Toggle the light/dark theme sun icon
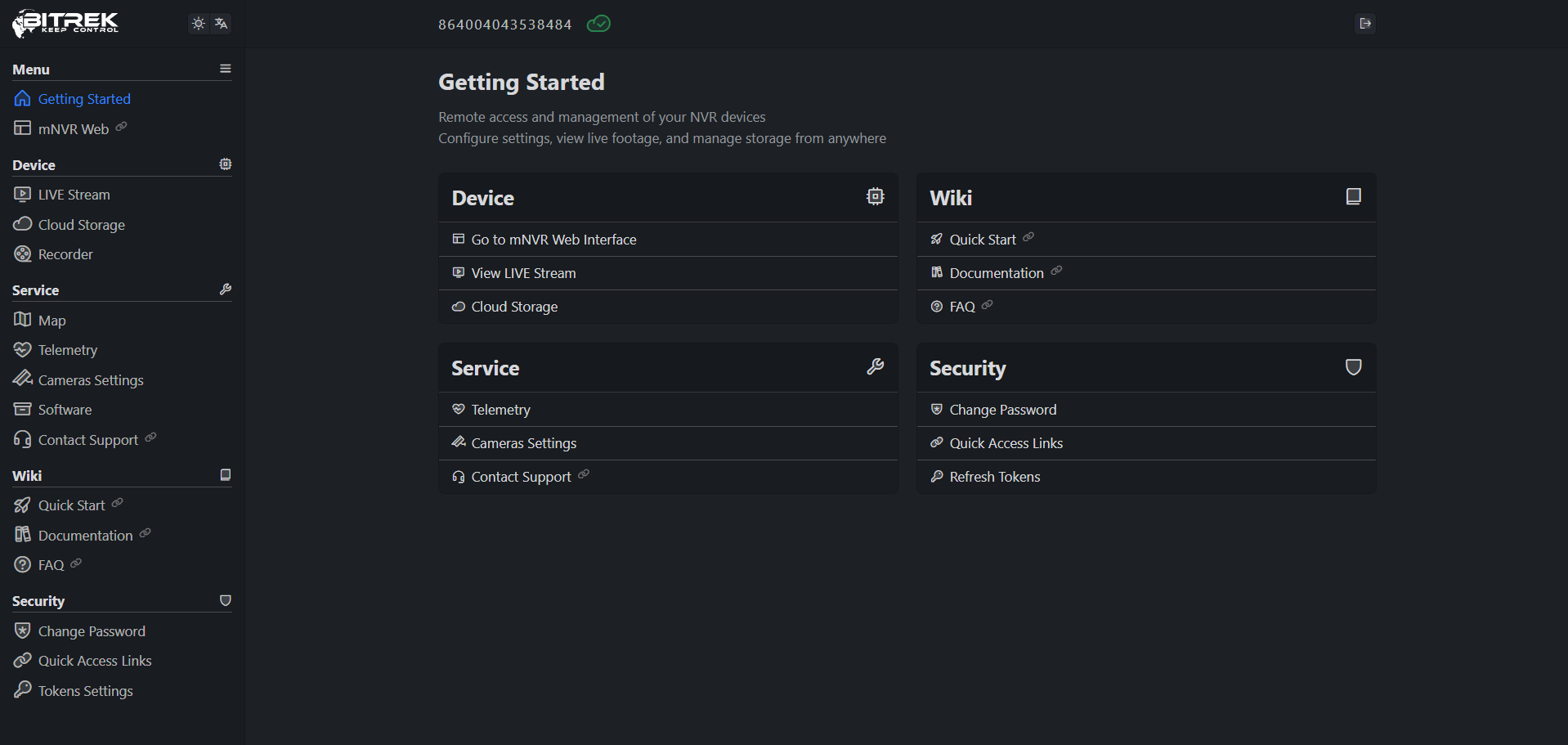The height and width of the screenshot is (745, 1568). 198,24
